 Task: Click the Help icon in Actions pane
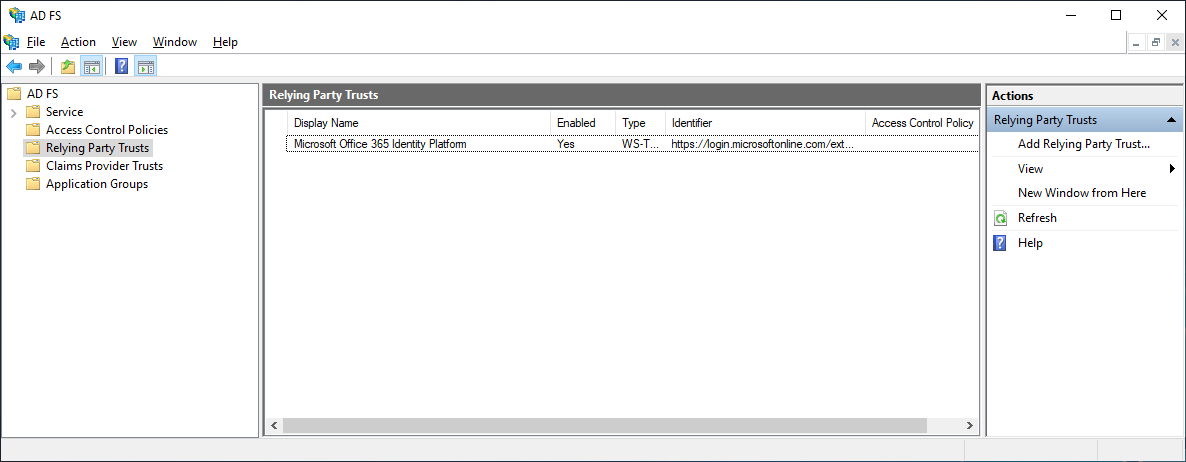(x=1000, y=243)
